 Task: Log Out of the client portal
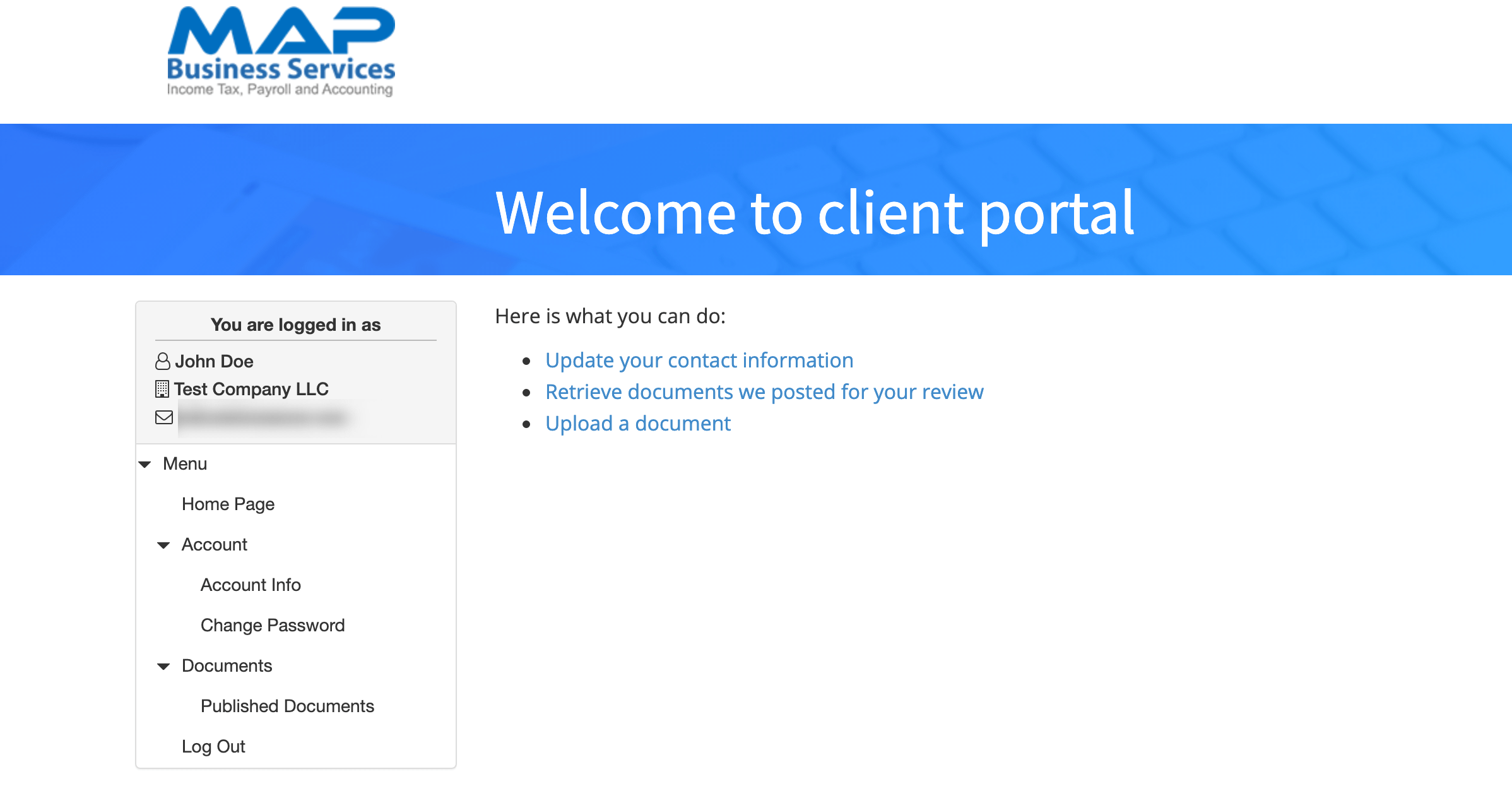pyautogui.click(x=213, y=746)
